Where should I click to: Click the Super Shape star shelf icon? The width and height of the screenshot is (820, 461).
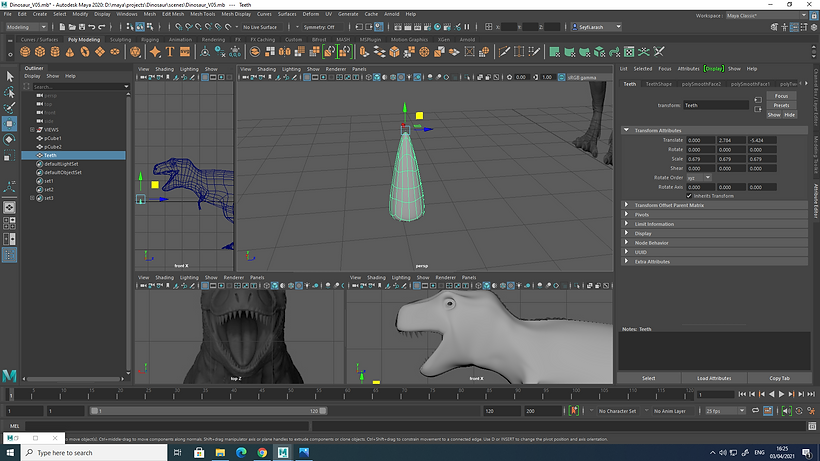(155, 52)
